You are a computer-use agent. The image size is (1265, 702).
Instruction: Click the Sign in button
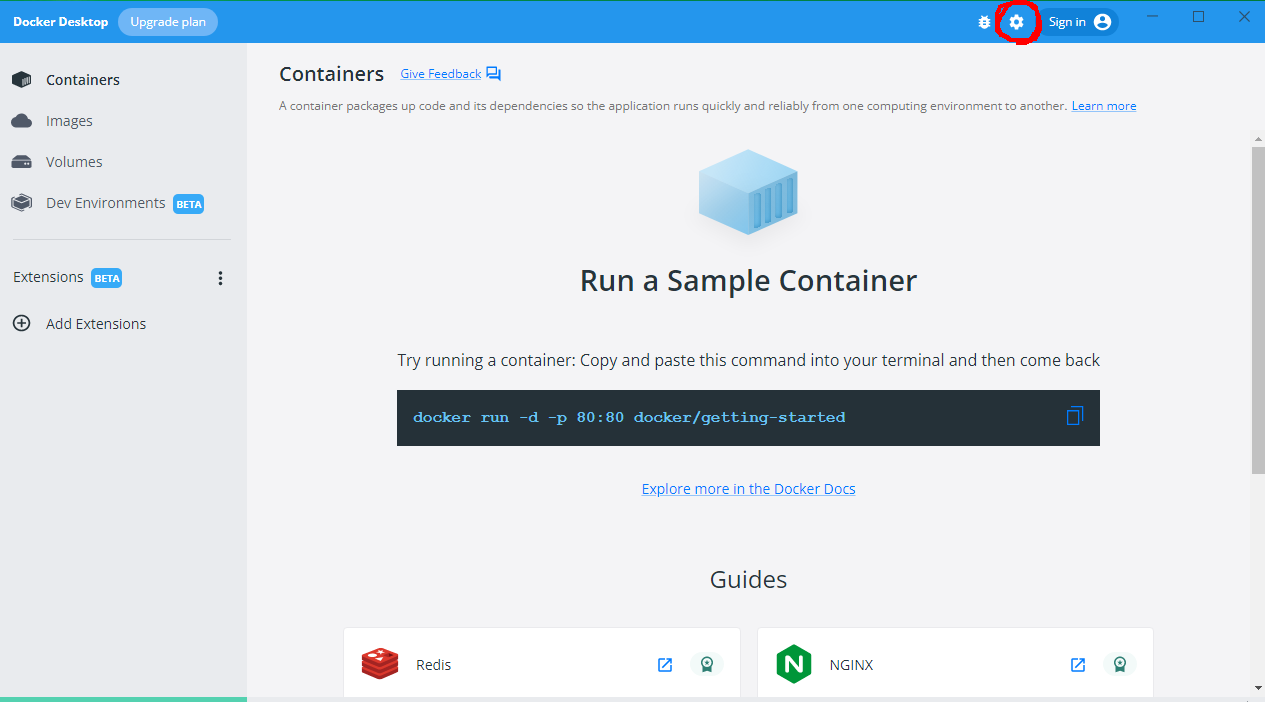click(1080, 22)
